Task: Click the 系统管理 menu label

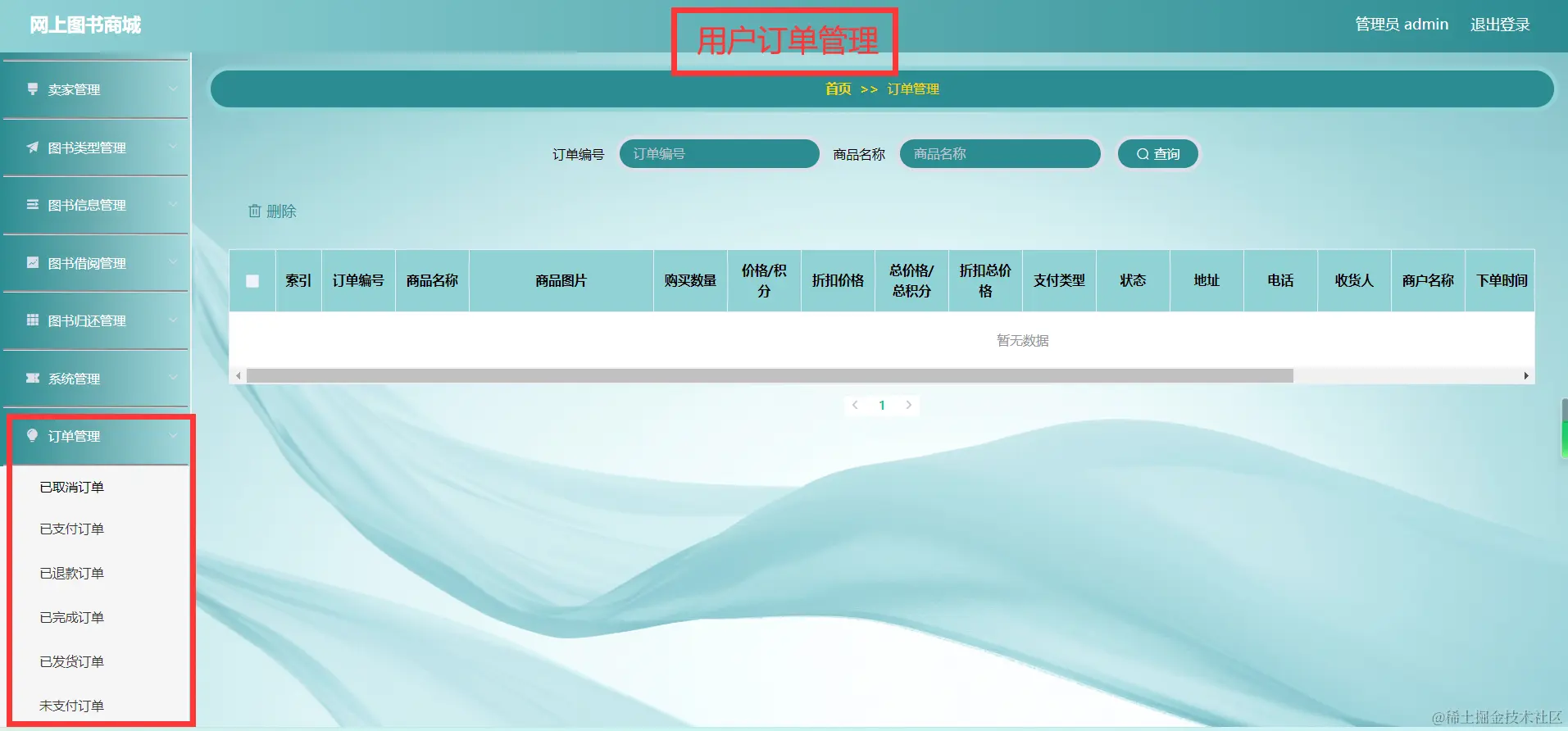Action: tap(74, 379)
